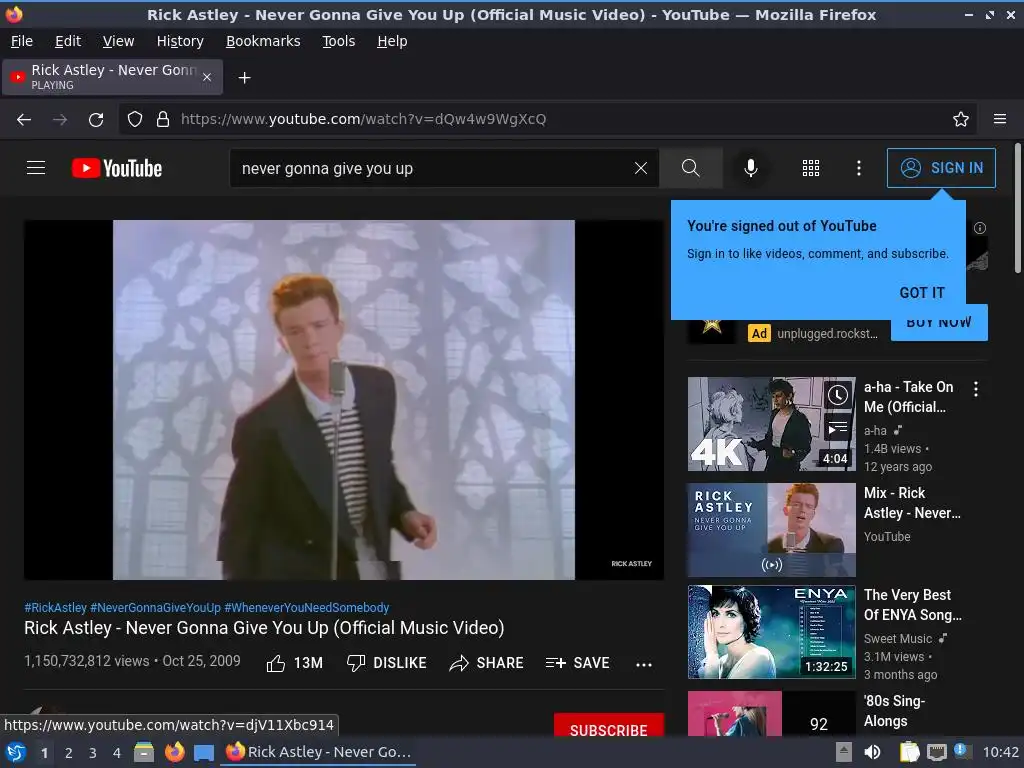Go back with the browser back arrow
The image size is (1024, 768).
click(x=24, y=120)
